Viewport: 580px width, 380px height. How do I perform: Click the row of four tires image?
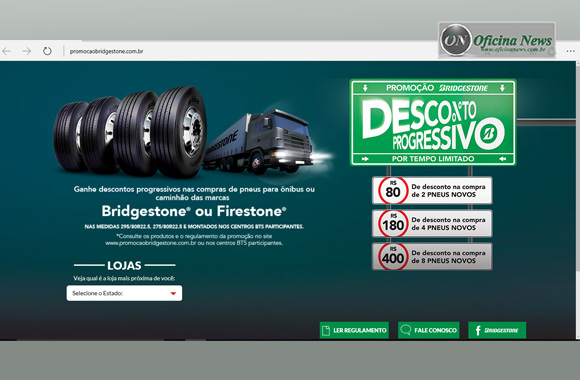(x=130, y=132)
